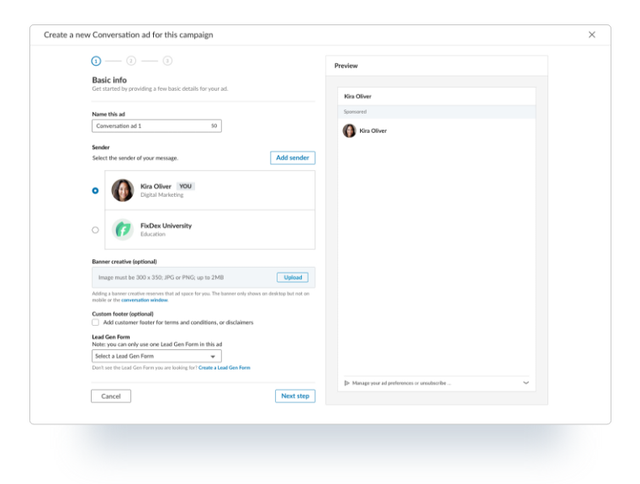The height and width of the screenshot is (484, 640).
Task: Click the Upload button for banner creative
Action: pyautogui.click(x=292, y=277)
